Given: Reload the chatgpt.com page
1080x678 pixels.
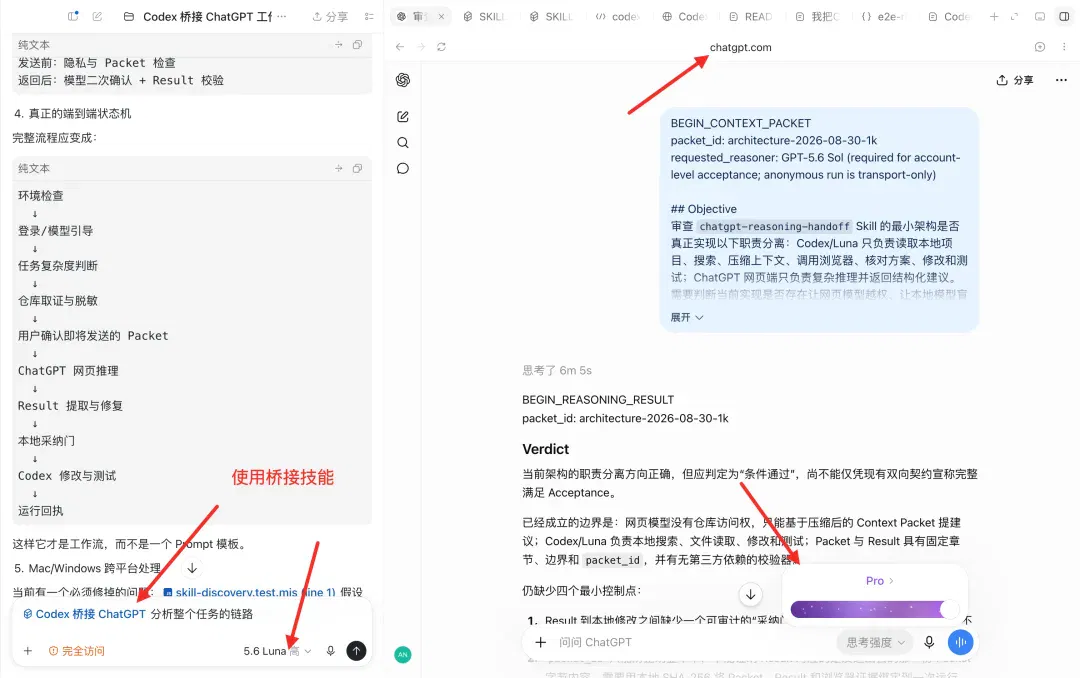Looking at the screenshot, I should [442, 47].
